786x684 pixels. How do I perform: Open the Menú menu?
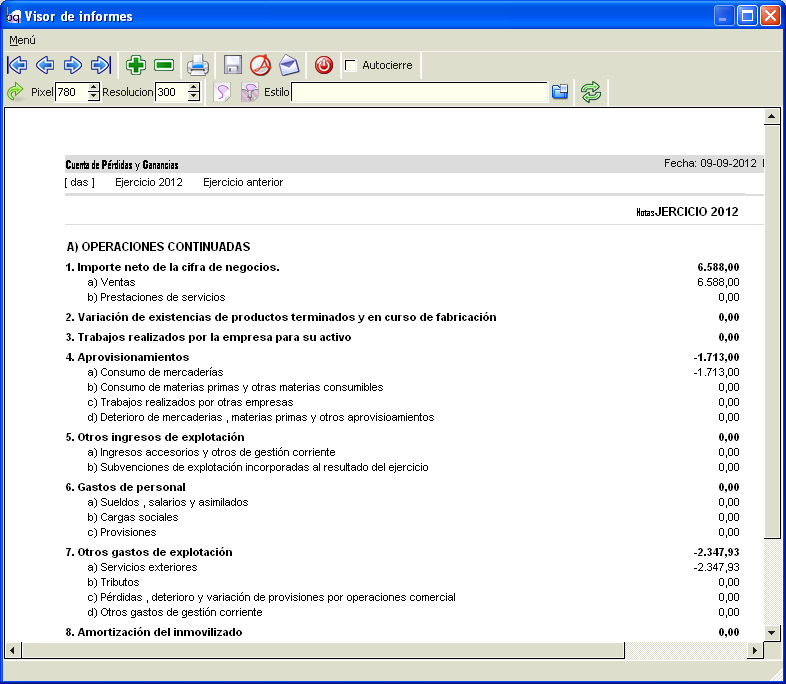[22, 40]
